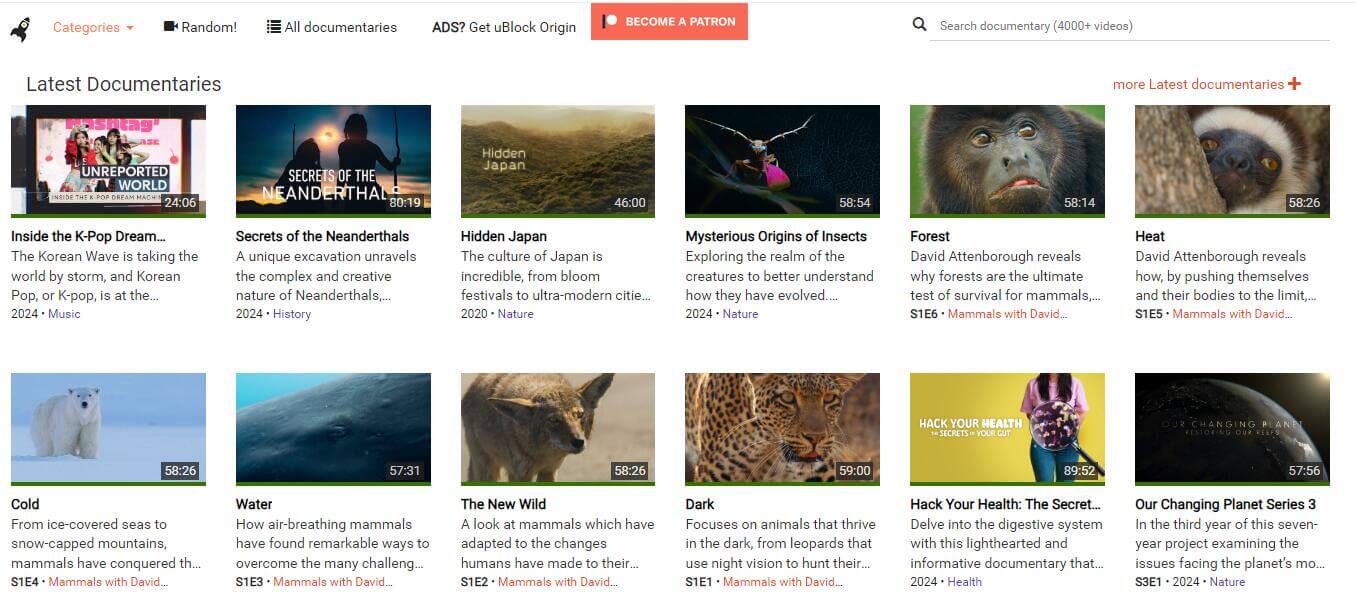Open the ADS? Get uBlock Origin link
Screen dimensions: 1356x593
(x=504, y=27)
